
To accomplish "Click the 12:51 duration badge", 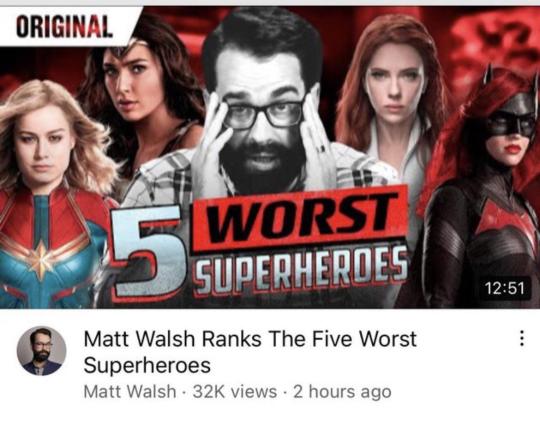I will (505, 288).
